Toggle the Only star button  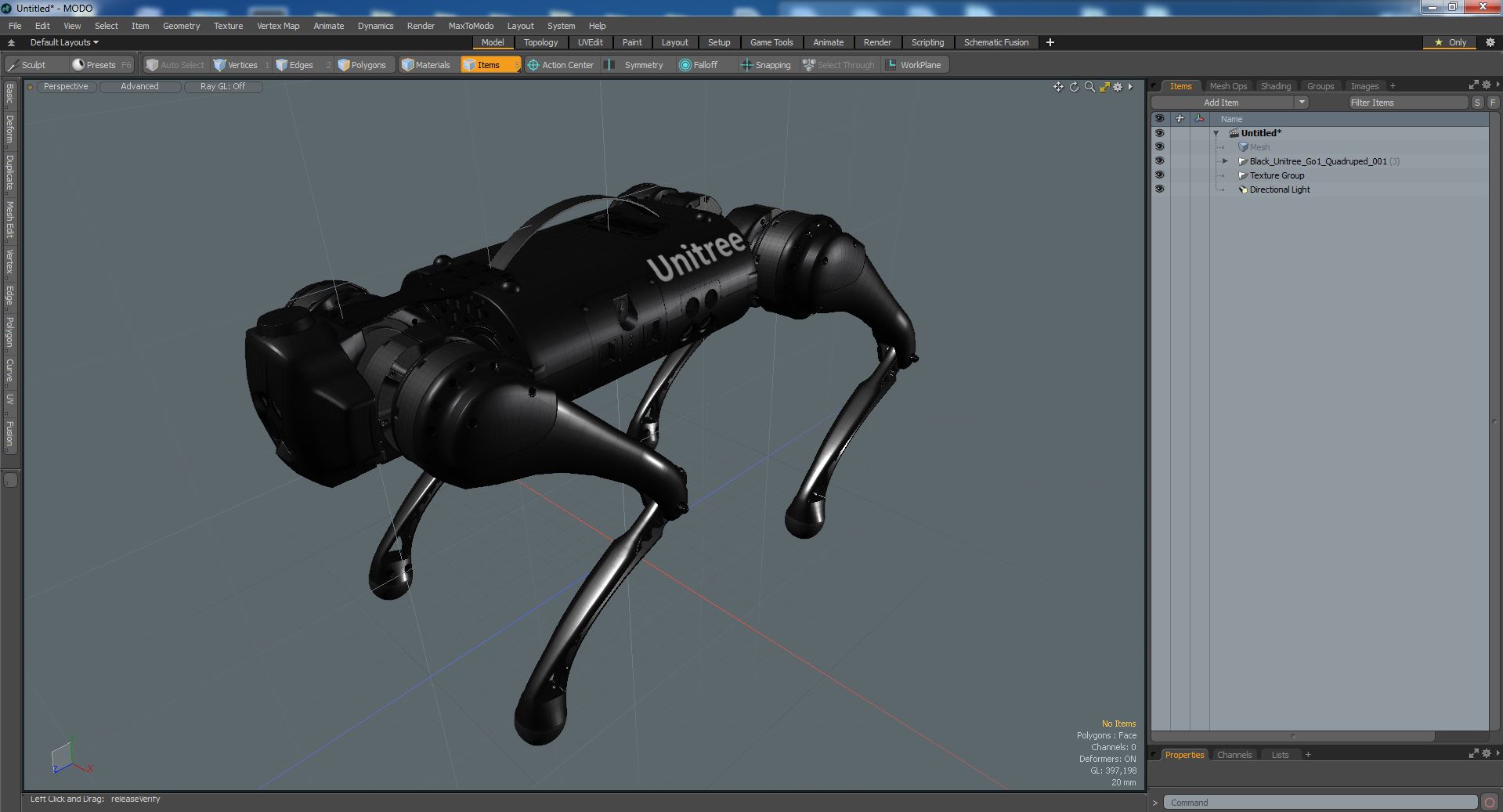1451,42
